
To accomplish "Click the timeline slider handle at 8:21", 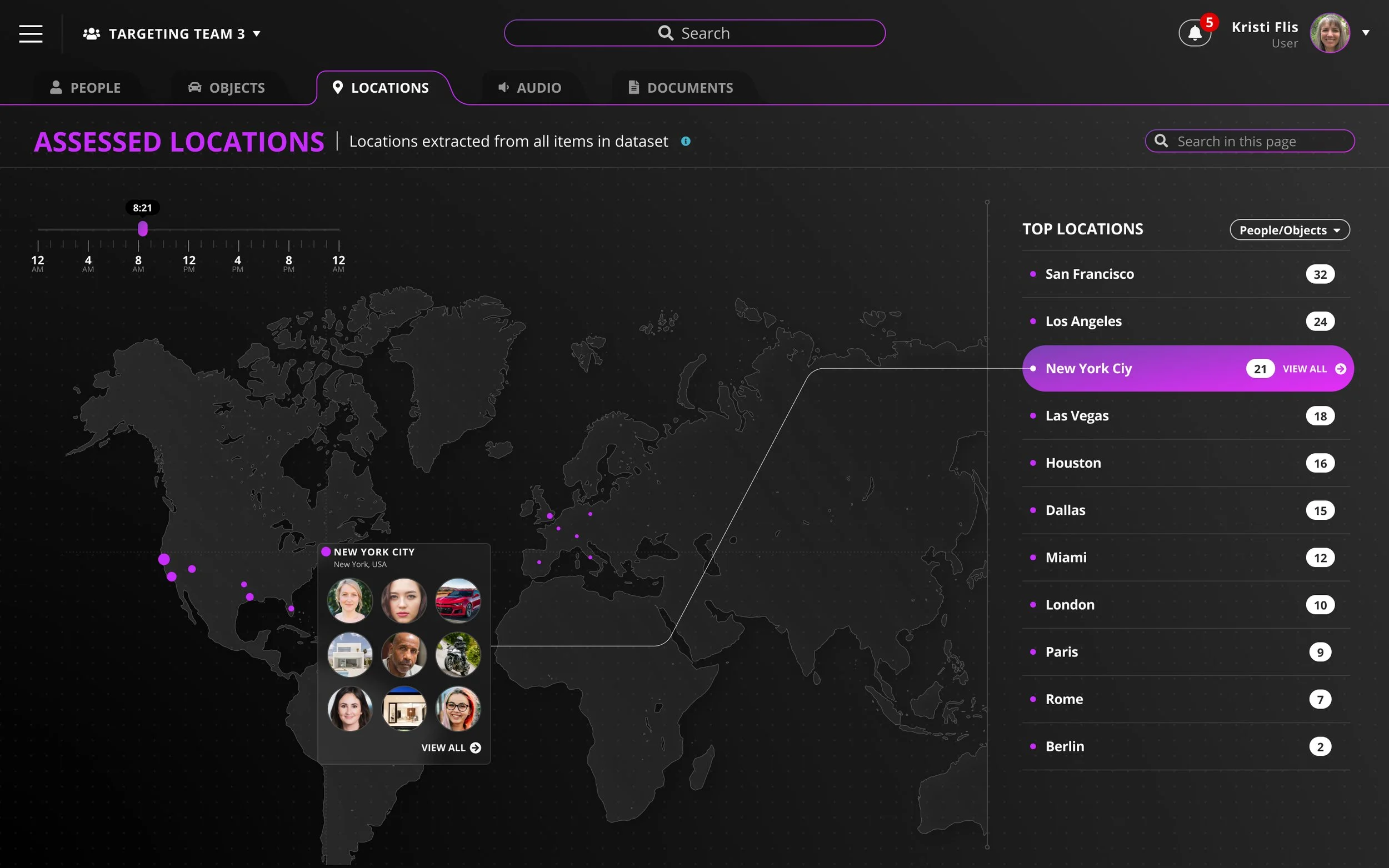I will [x=142, y=228].
